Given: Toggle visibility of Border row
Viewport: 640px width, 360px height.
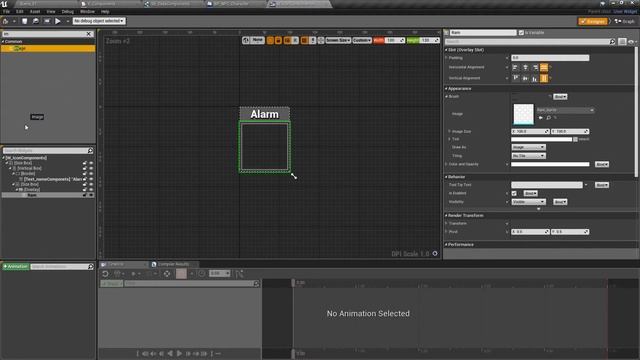Looking at the screenshot, I should 91,173.
